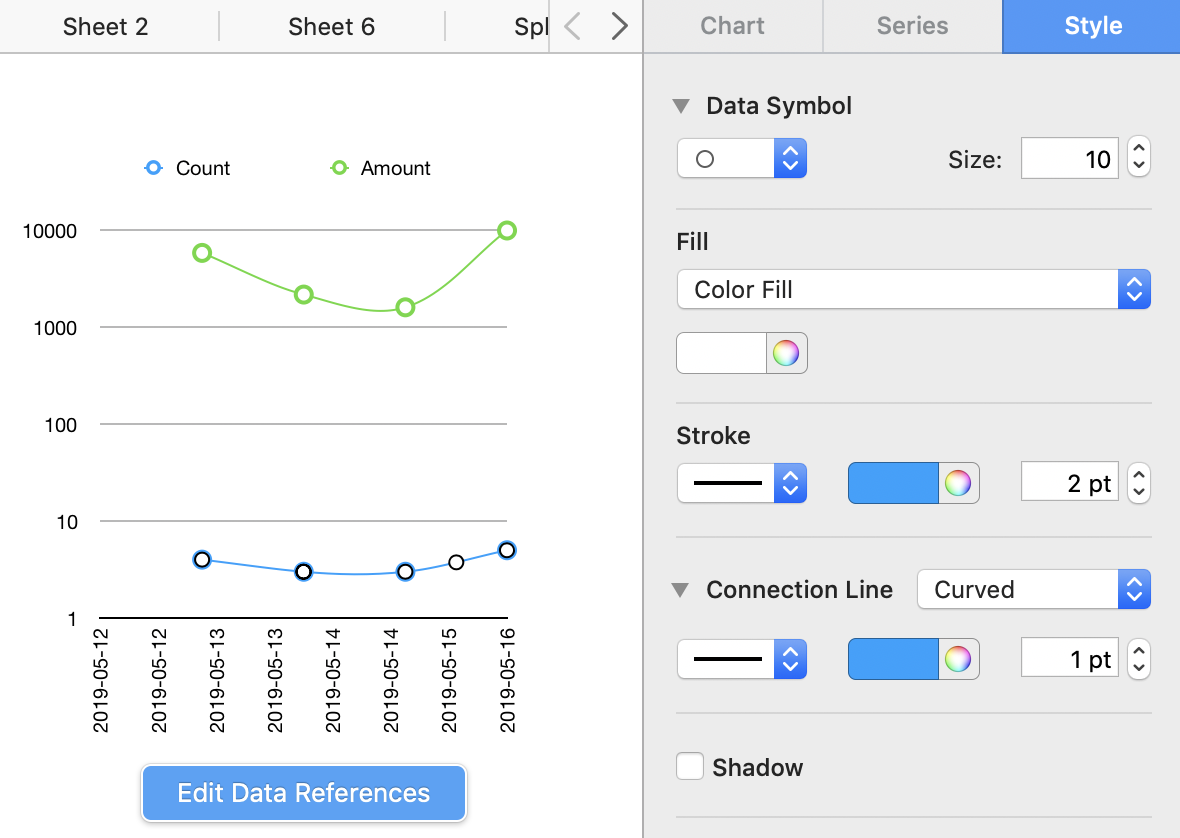Open the Sheet 6 tab
Screen dimensions: 1180x838
(331, 27)
